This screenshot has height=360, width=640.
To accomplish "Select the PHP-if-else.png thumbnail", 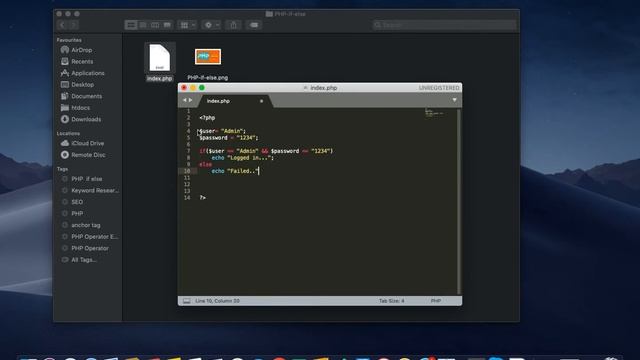I will (x=208, y=57).
